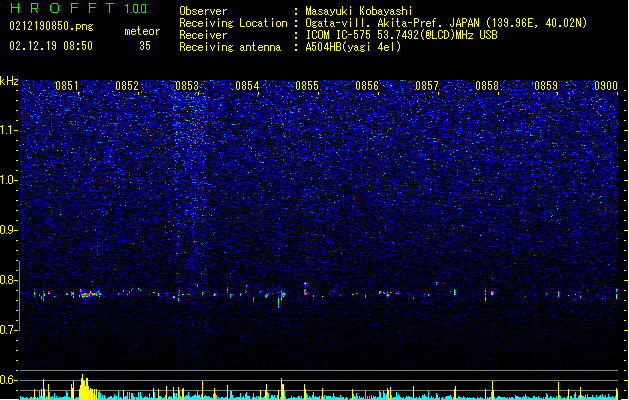
Task: Click the Receiver label
Action: pyautogui.click(x=203, y=35)
